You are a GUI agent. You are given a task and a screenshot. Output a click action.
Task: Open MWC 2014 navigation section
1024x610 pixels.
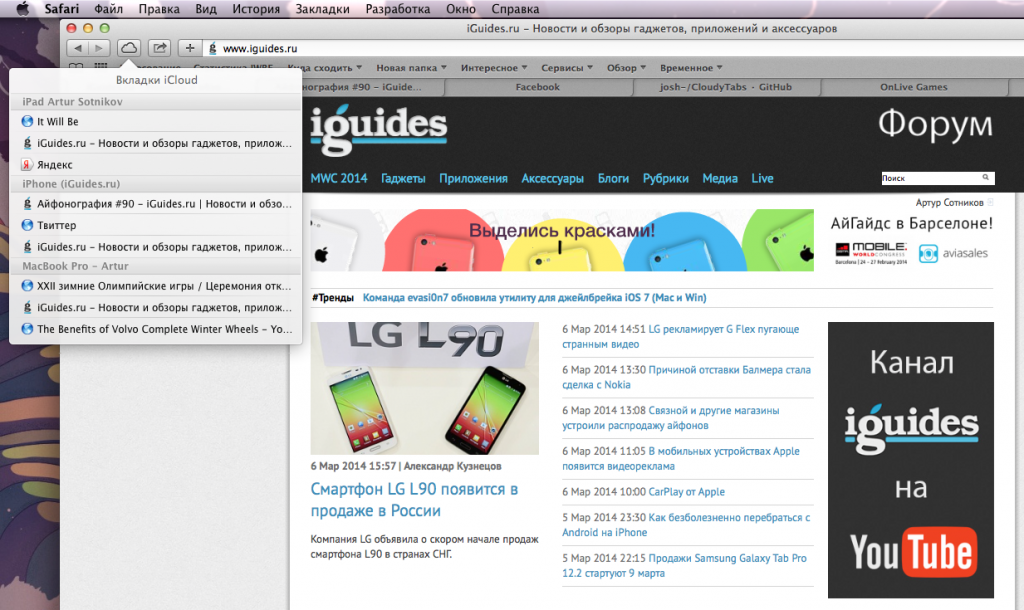pyautogui.click(x=339, y=178)
